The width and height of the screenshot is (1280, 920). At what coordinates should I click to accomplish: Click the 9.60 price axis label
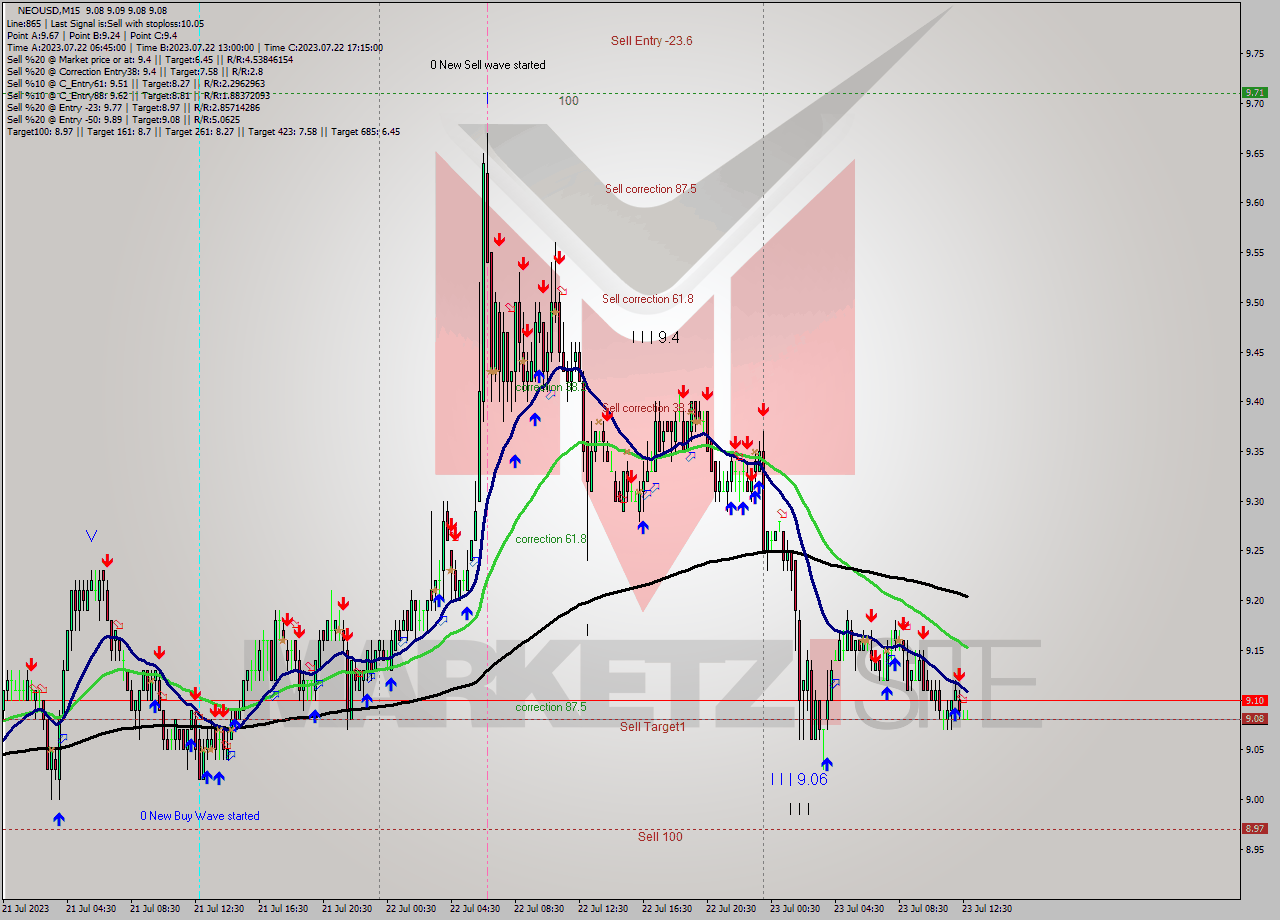pyautogui.click(x=1256, y=203)
